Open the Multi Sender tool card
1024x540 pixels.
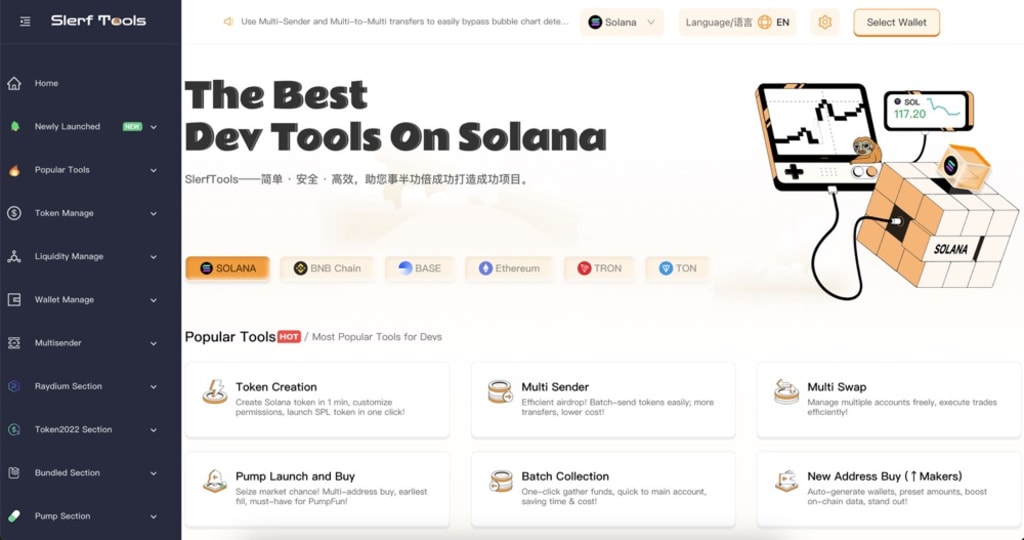point(603,400)
